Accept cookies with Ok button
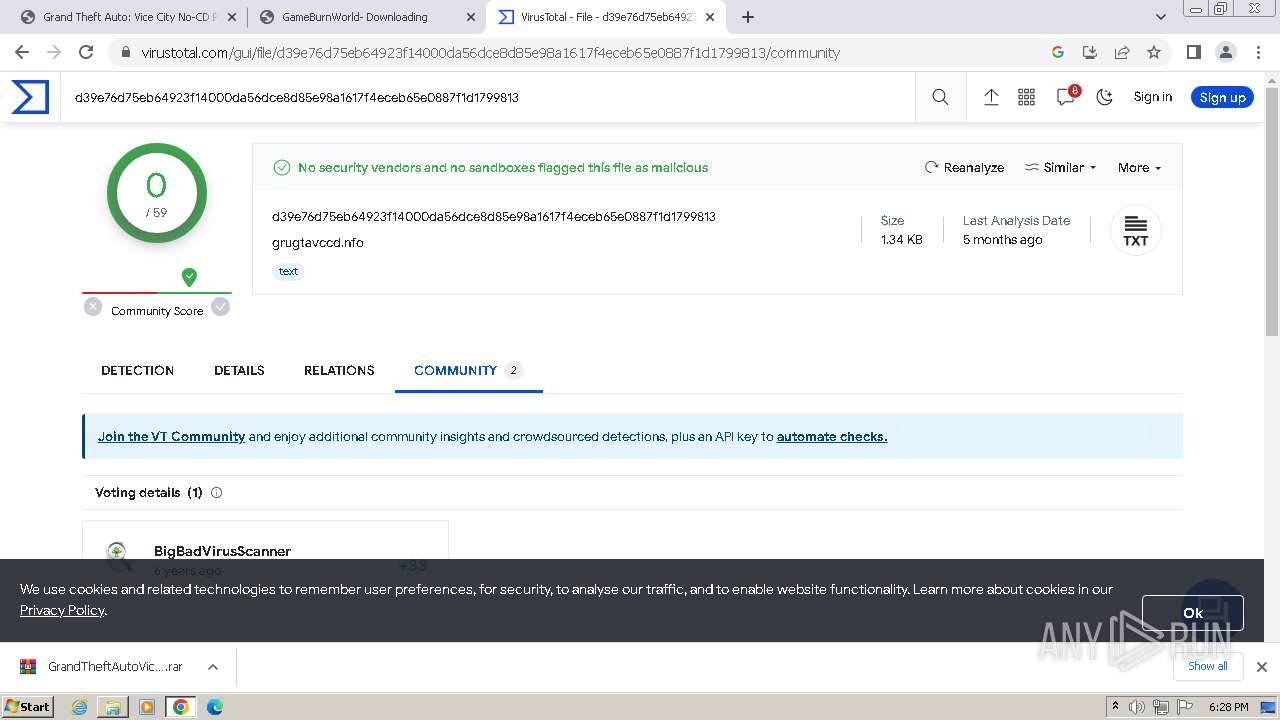This screenshot has width=1280, height=720. pyautogui.click(x=1192, y=613)
